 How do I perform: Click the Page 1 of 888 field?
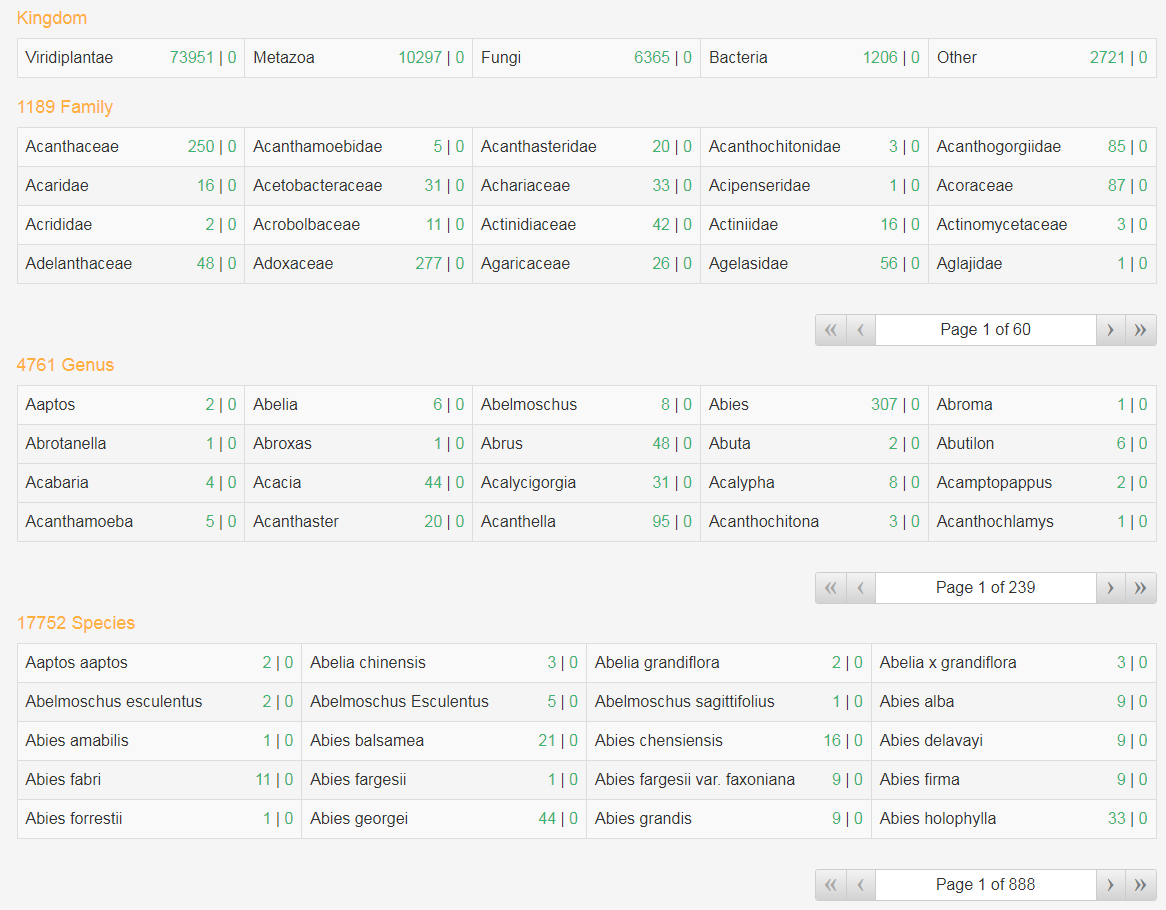[x=985, y=885]
